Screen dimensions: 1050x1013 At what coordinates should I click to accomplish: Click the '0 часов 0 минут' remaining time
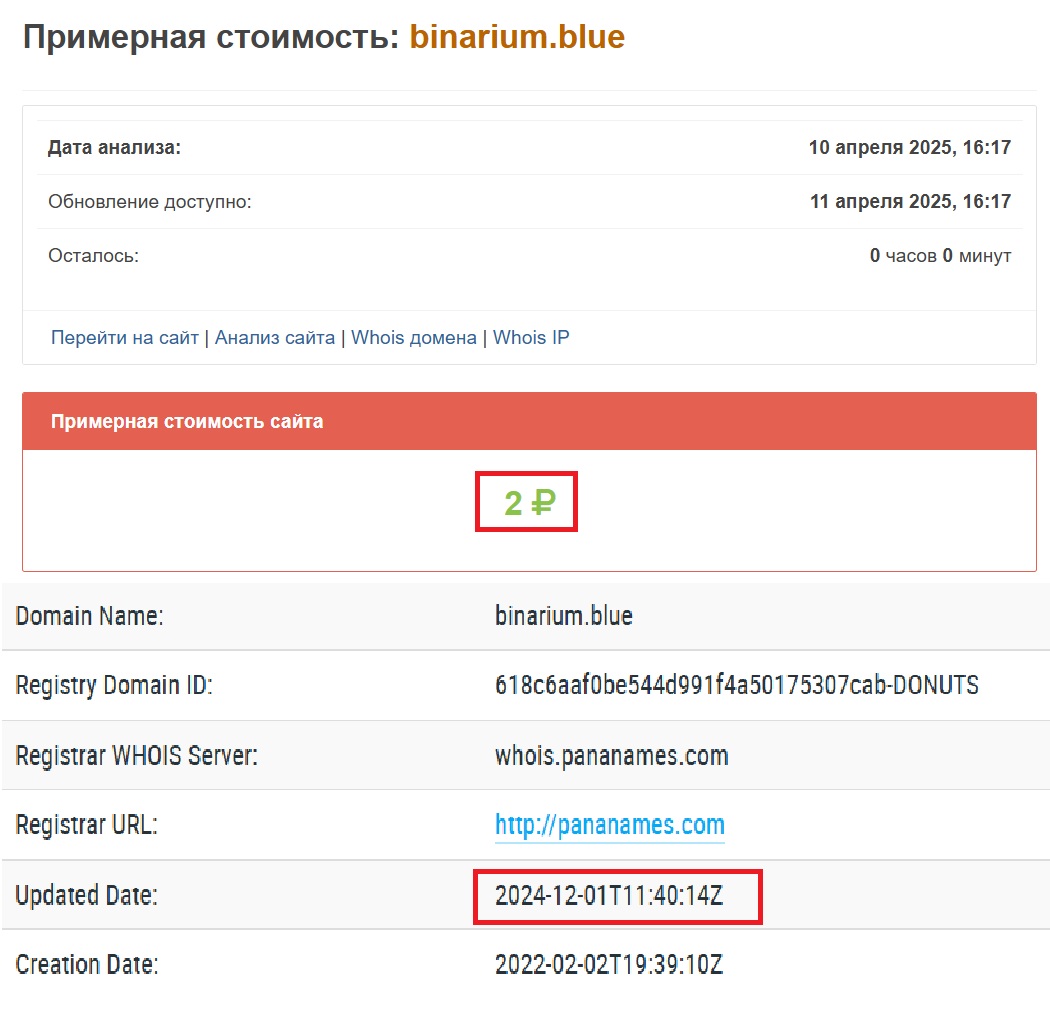pos(940,256)
